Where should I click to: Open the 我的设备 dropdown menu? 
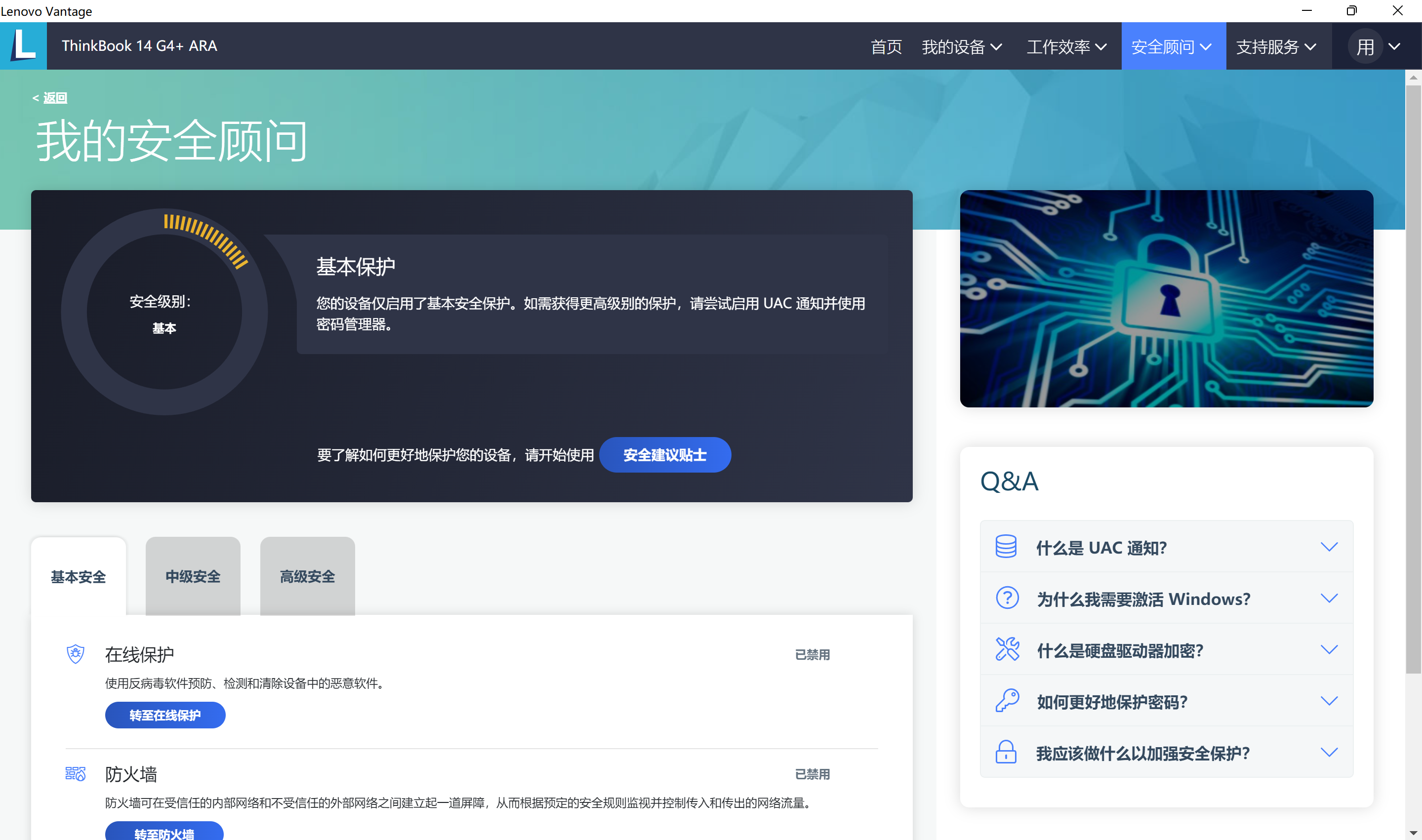962,46
